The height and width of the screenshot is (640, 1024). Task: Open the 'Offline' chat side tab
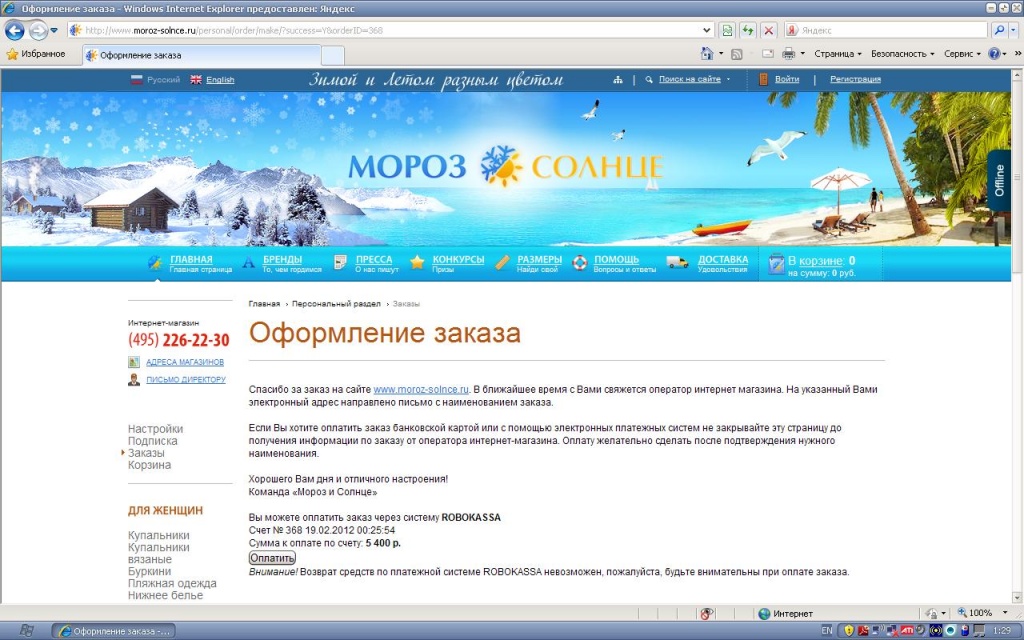998,185
